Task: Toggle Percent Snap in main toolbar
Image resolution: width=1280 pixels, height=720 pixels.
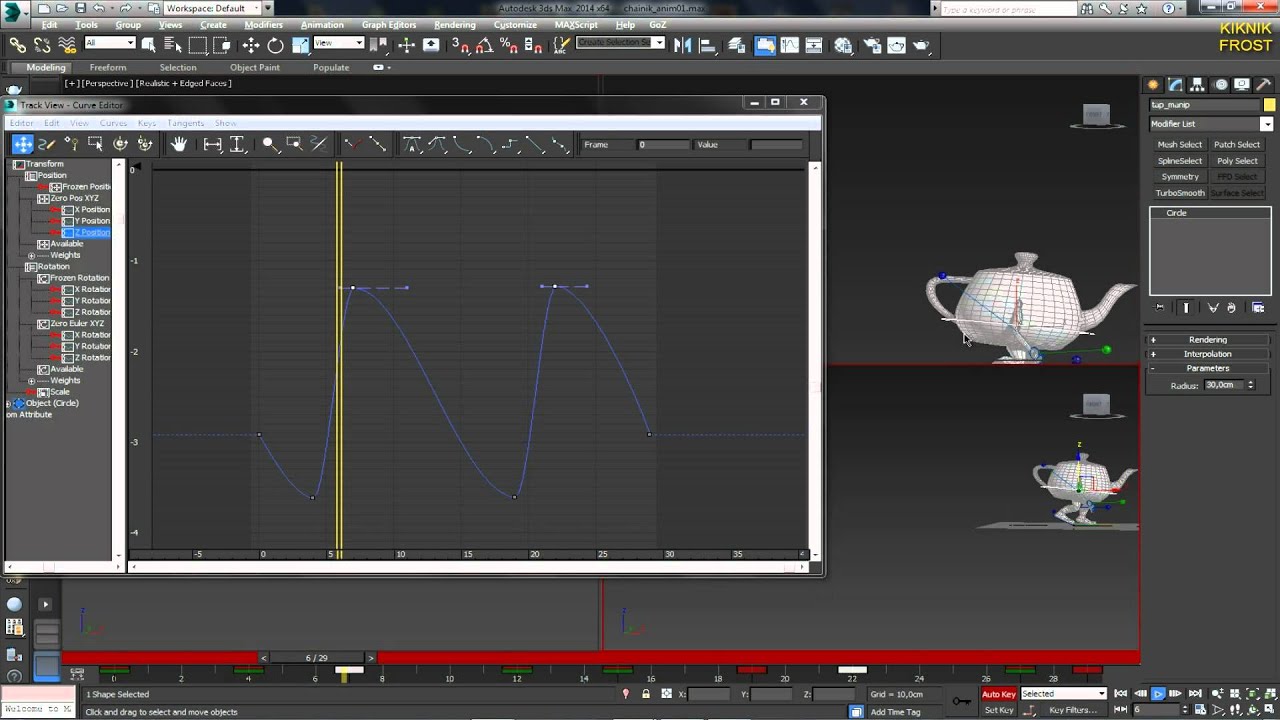Action: 508,45
